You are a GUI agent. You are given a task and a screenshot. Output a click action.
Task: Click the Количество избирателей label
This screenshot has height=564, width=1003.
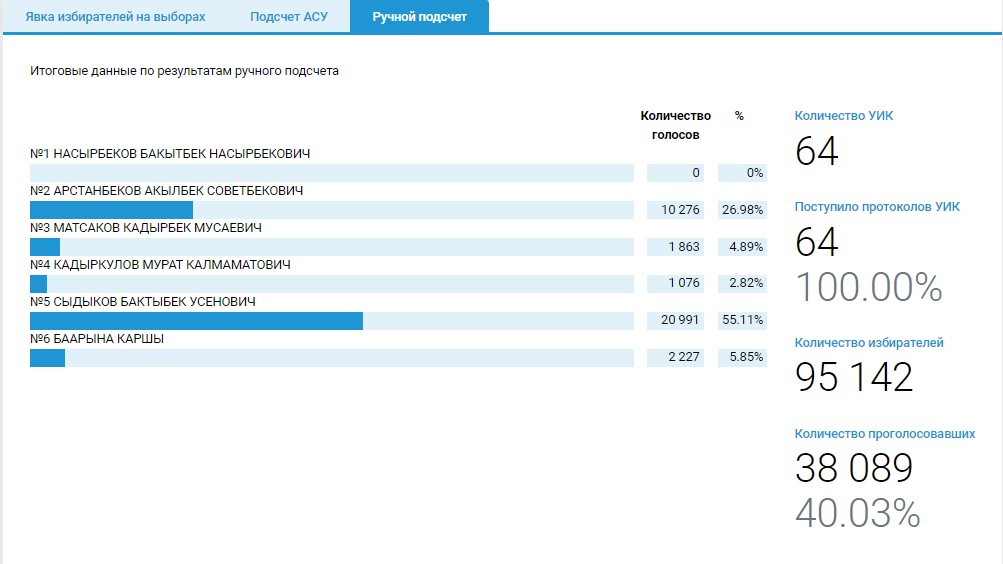[869, 343]
